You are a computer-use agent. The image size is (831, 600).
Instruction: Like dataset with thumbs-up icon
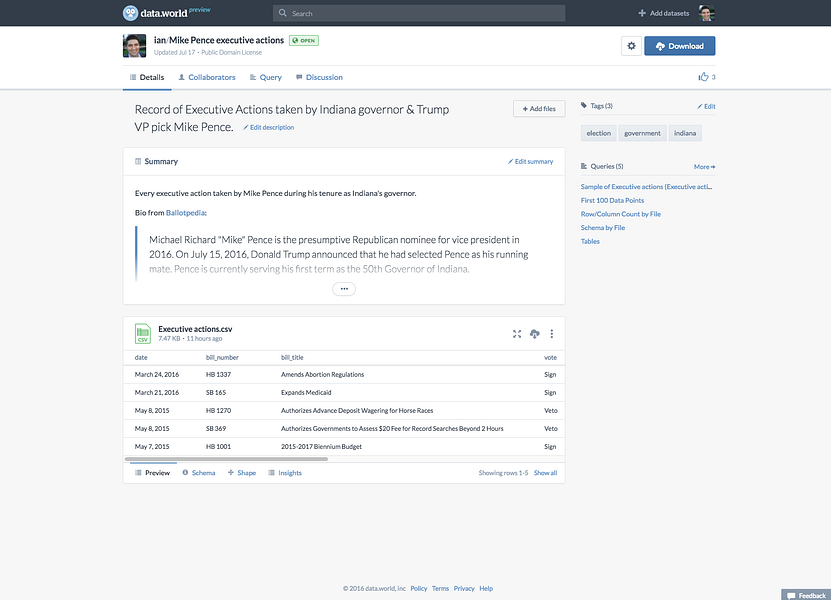[x=703, y=77]
